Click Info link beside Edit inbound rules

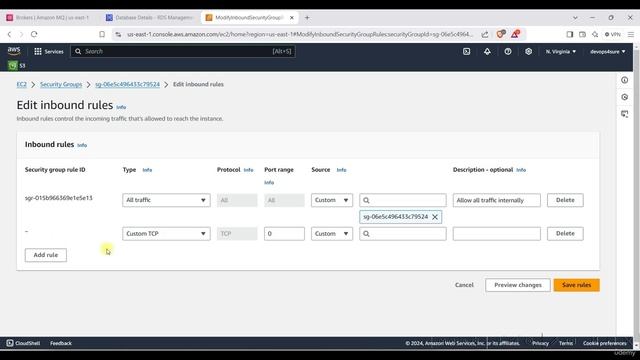(x=121, y=107)
